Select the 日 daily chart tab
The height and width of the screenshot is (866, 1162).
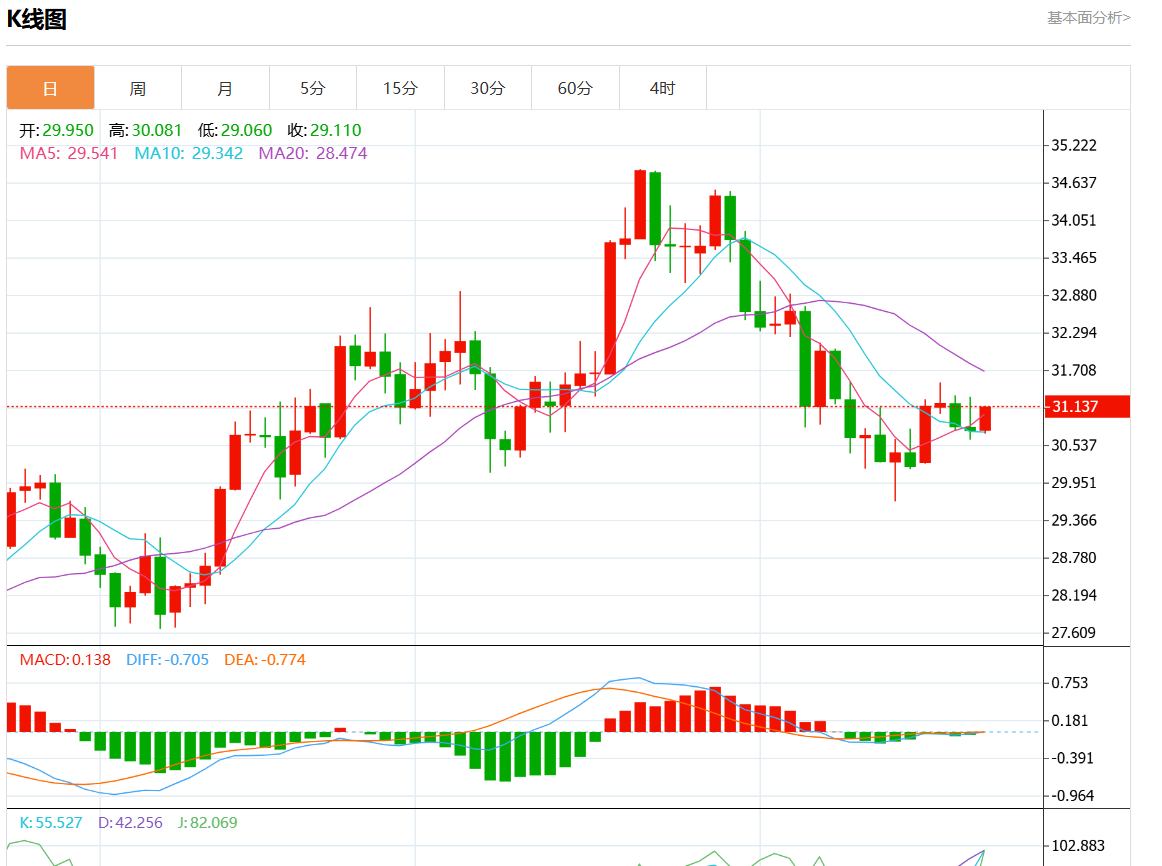coord(50,88)
